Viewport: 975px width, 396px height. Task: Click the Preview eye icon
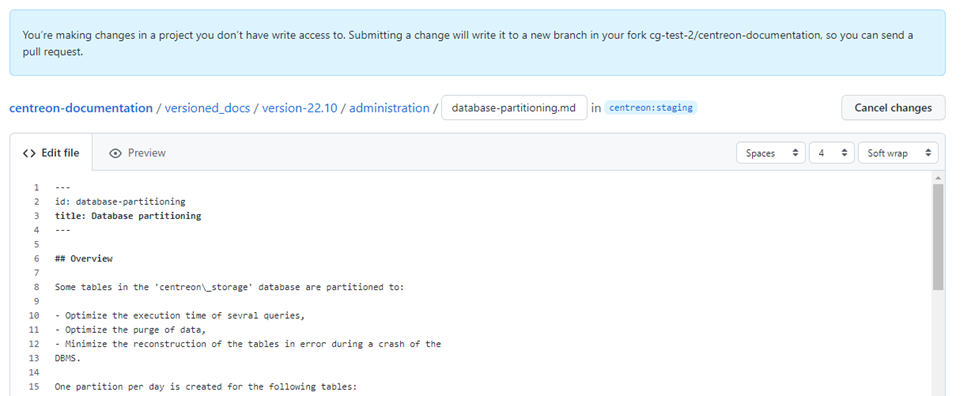[115, 153]
